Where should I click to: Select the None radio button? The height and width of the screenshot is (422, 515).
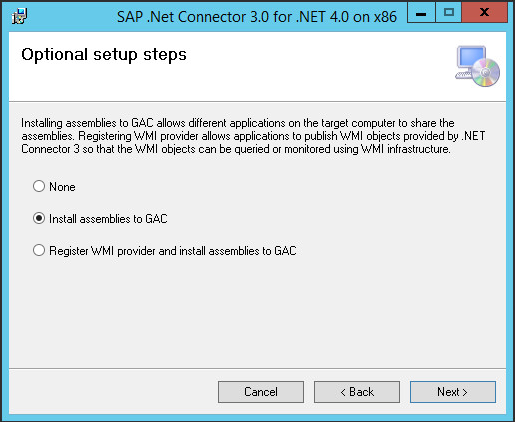(39, 186)
